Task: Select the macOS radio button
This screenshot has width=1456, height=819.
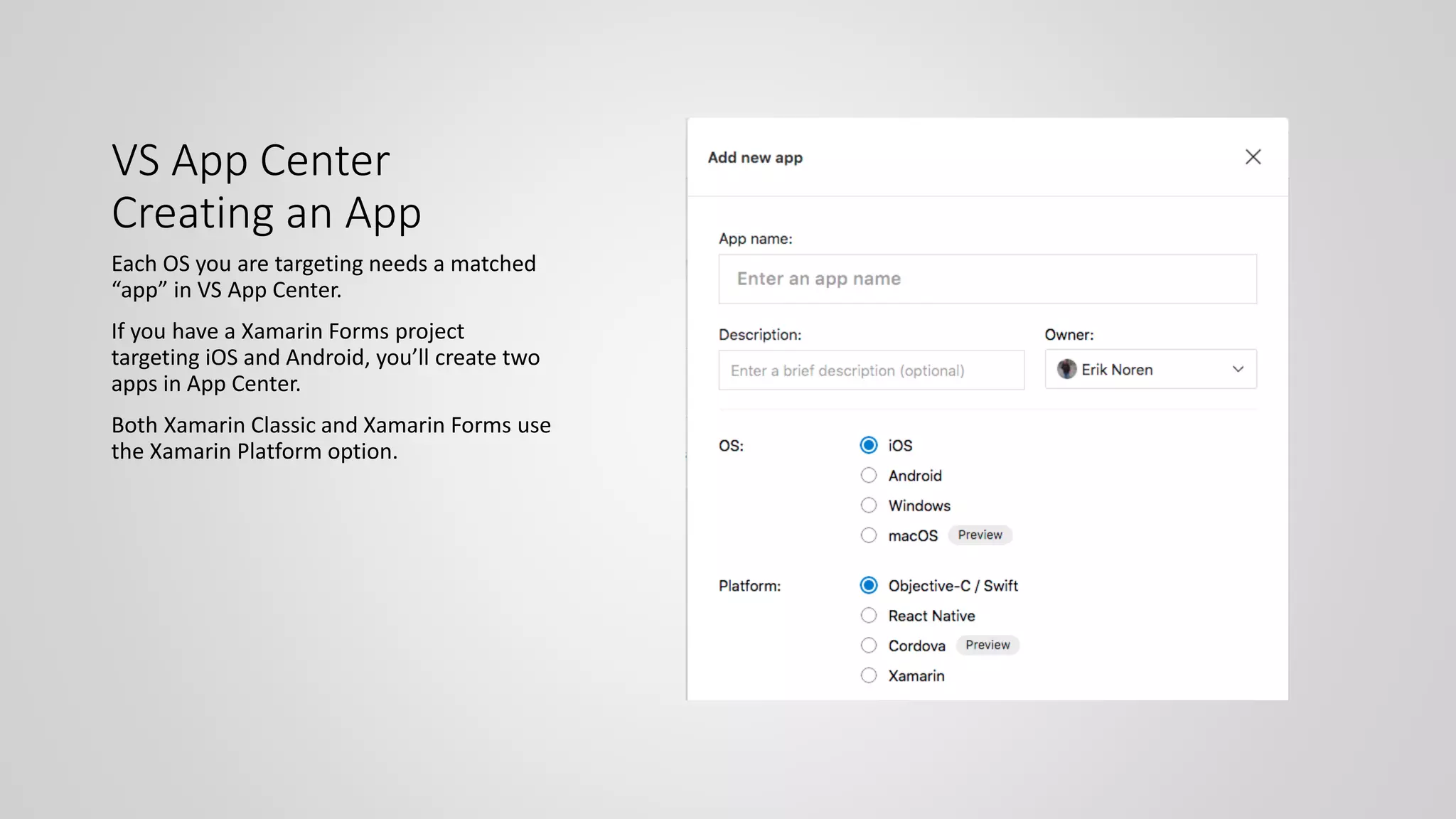Action: [869, 535]
